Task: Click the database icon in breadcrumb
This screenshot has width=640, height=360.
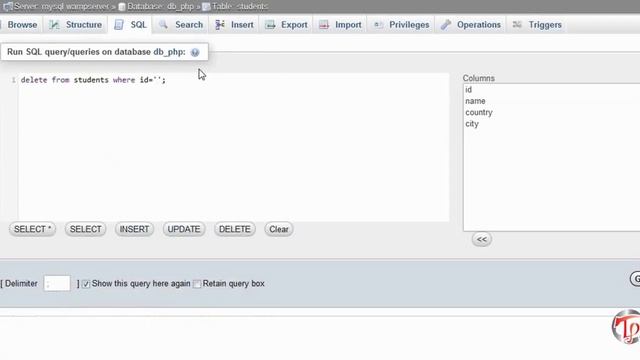Action: pos(122,7)
